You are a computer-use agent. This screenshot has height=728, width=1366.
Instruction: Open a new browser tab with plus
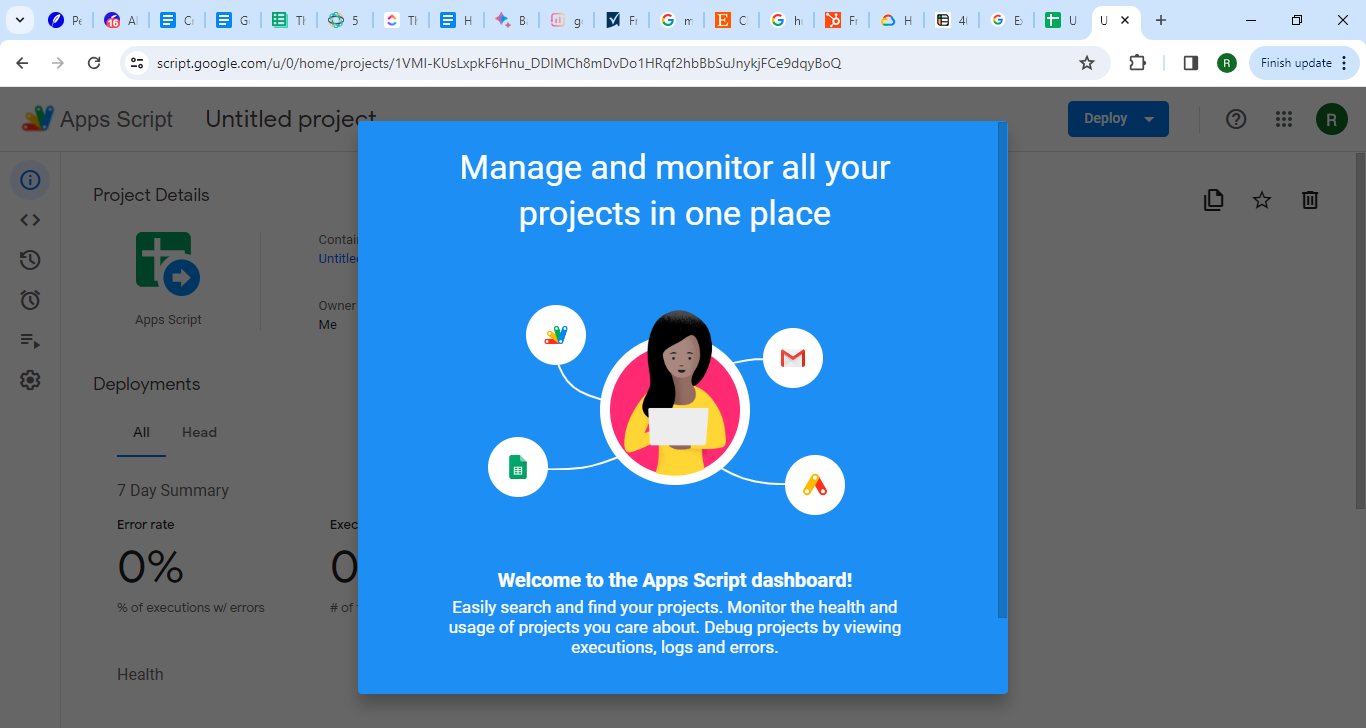click(x=1160, y=20)
